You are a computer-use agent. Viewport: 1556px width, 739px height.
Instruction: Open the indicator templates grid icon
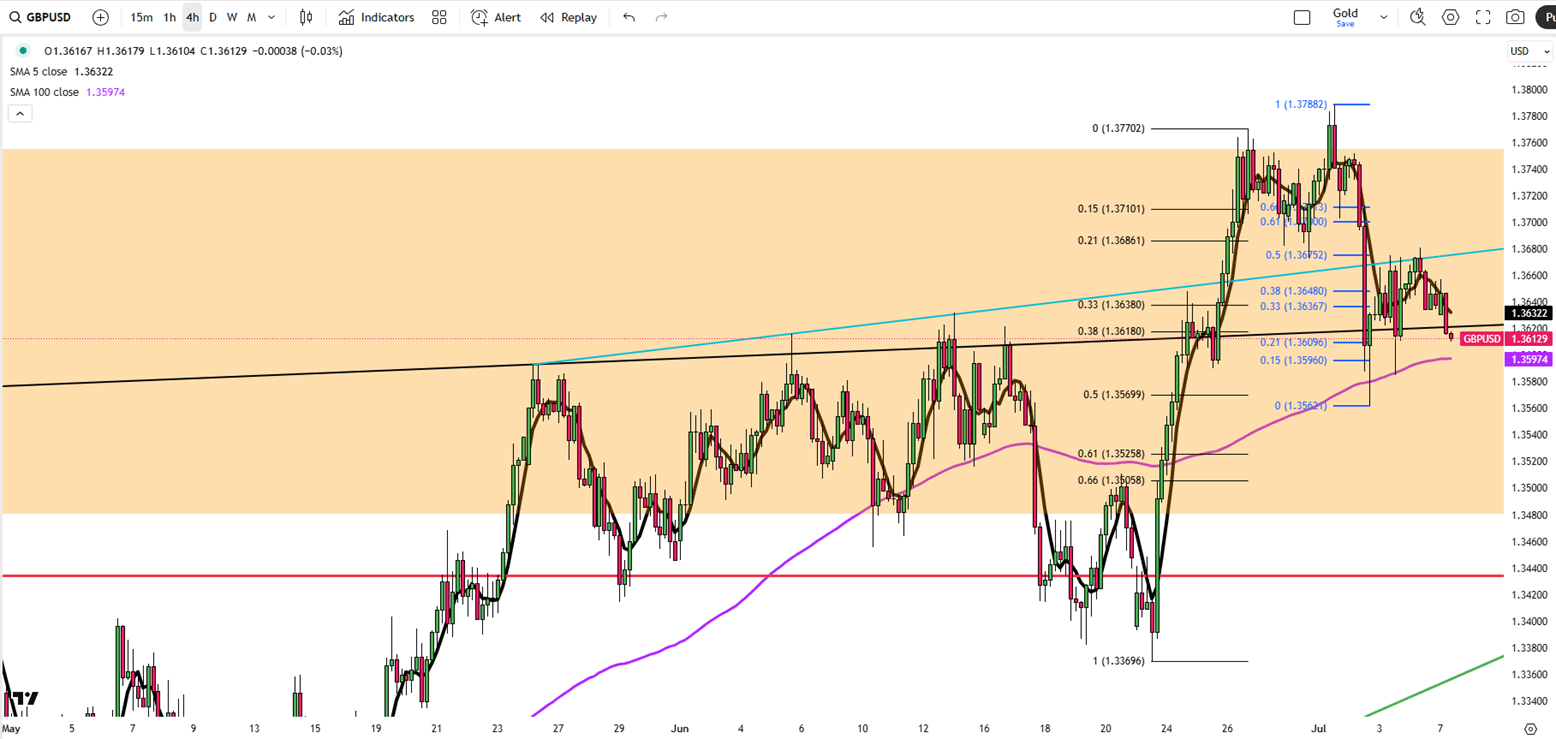pyautogui.click(x=439, y=17)
